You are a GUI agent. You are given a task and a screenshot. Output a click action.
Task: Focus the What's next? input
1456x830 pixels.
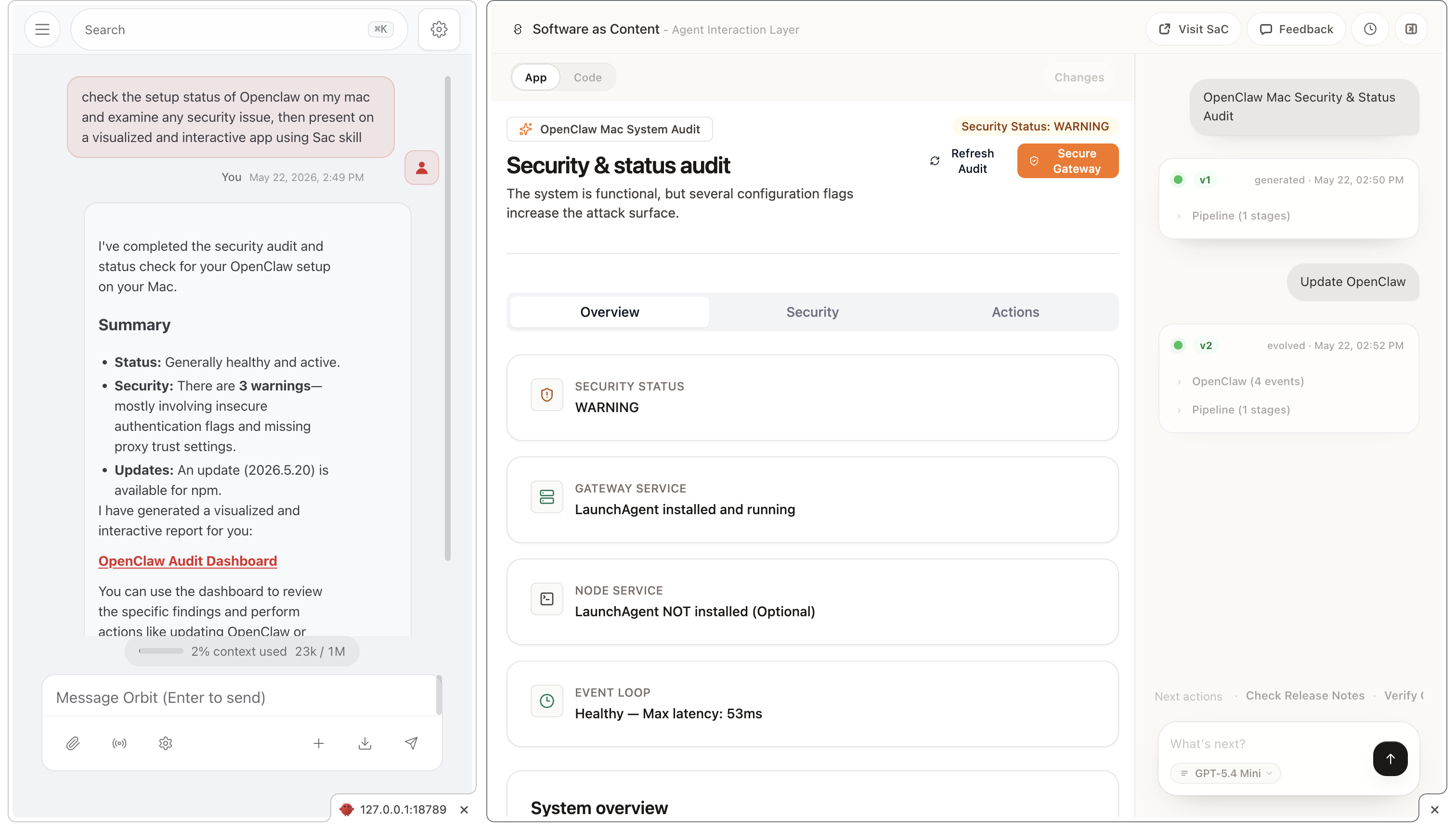(x=1265, y=743)
